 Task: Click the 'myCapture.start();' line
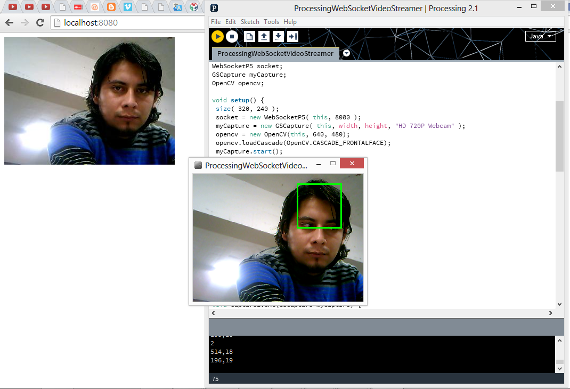coord(249,151)
